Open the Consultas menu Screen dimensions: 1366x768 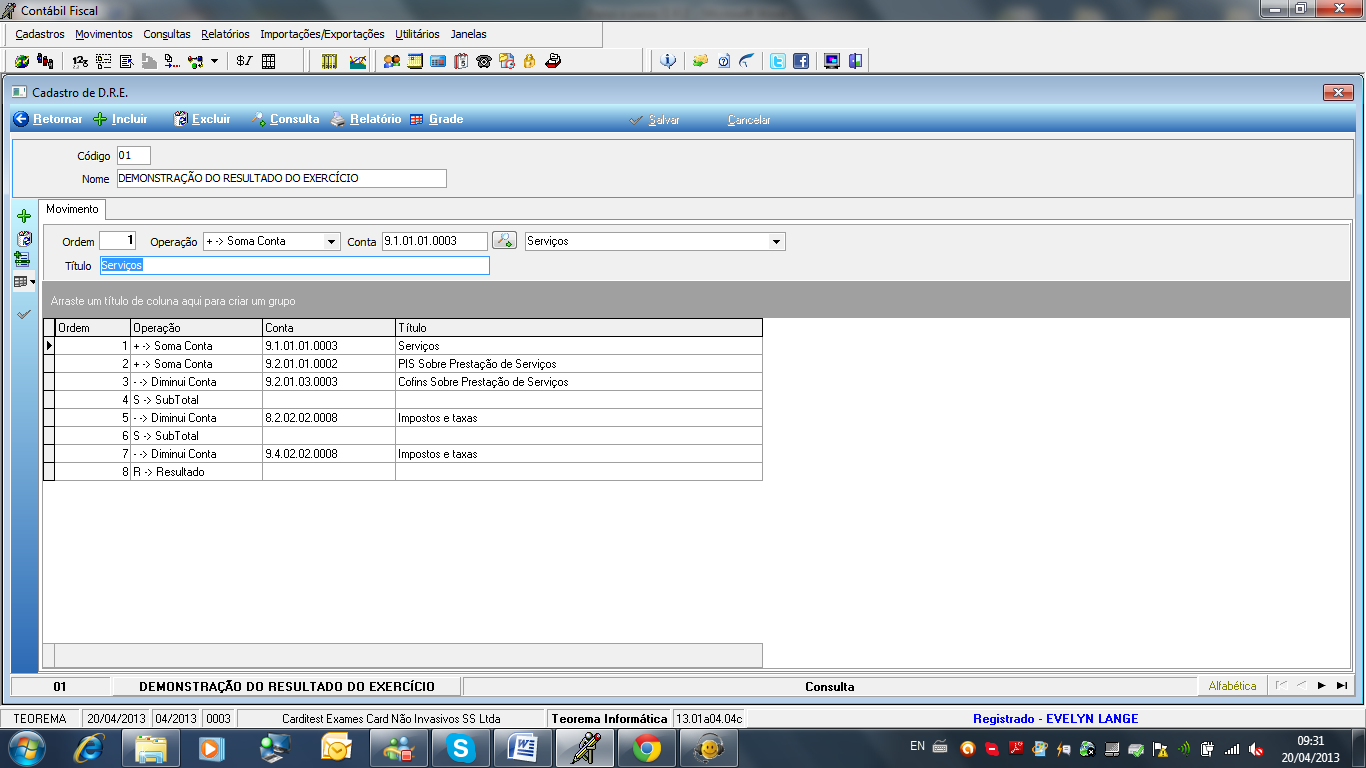[x=167, y=34]
